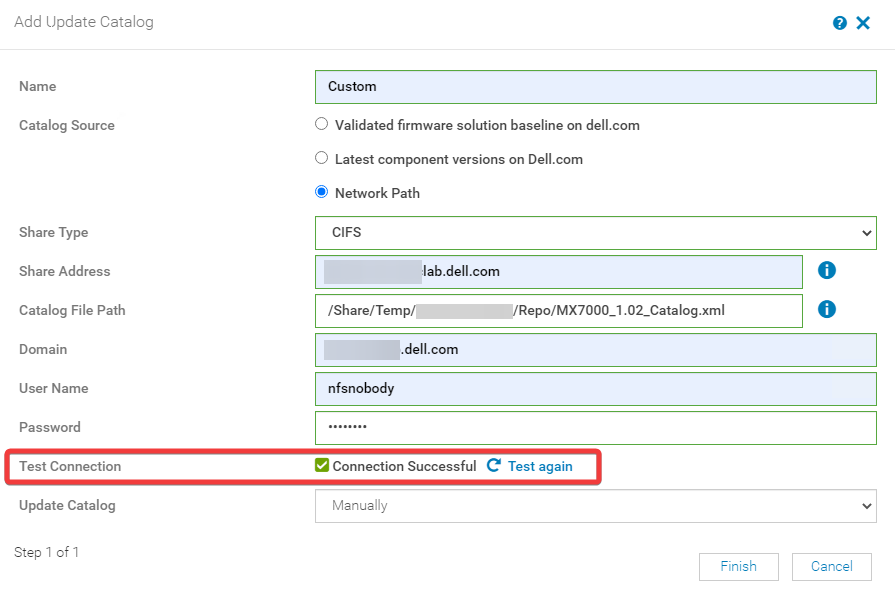Click the Update Catalog dropdown chevron
895x593 pixels.
867,505
